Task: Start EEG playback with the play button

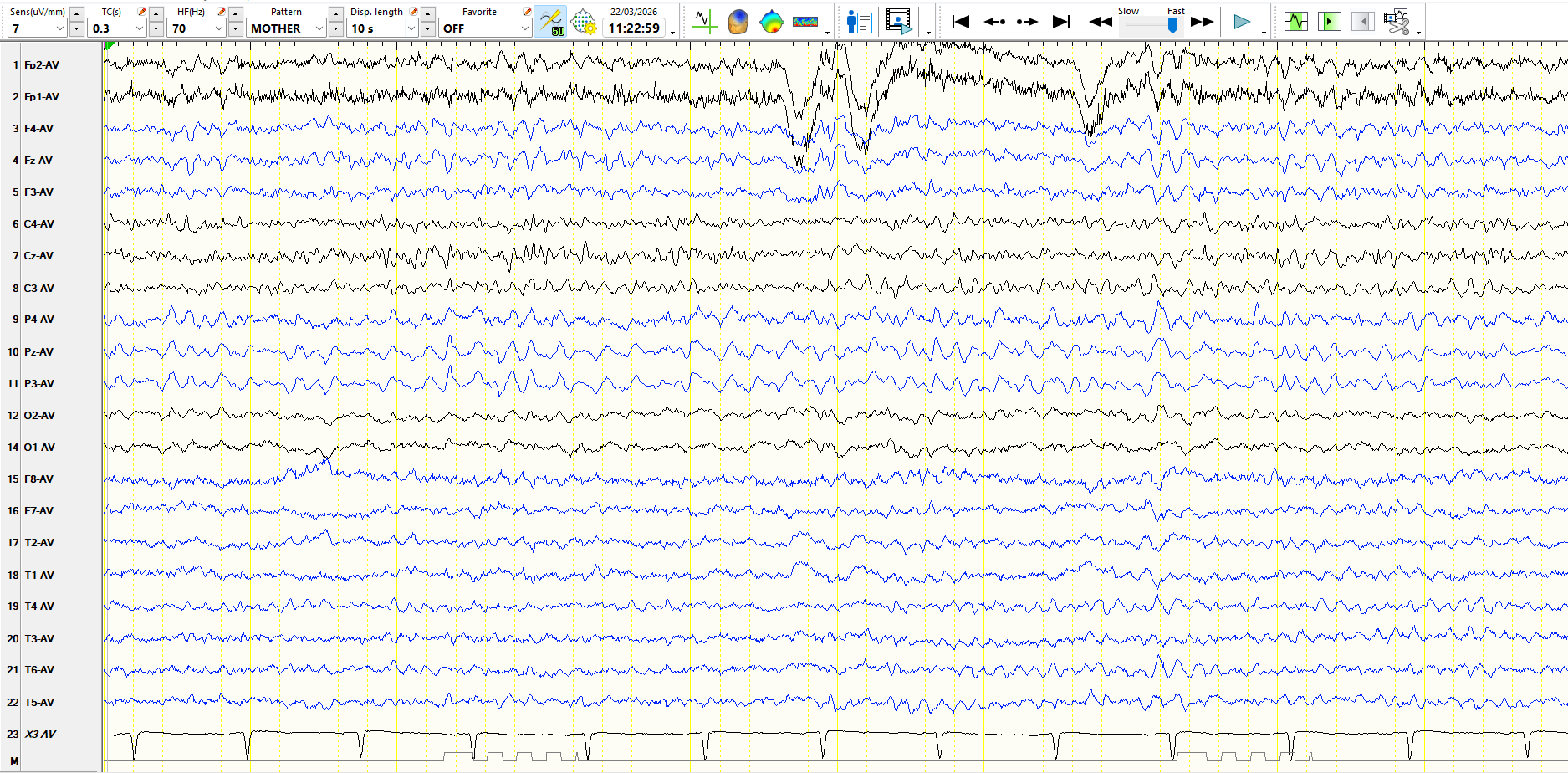Action: pos(1242,22)
